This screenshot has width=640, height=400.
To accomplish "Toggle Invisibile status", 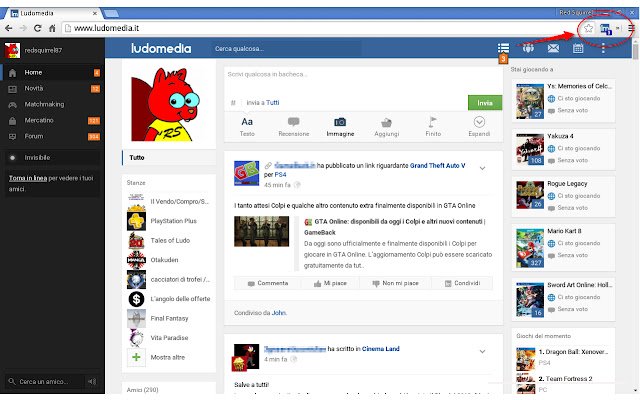I will (x=52, y=158).
